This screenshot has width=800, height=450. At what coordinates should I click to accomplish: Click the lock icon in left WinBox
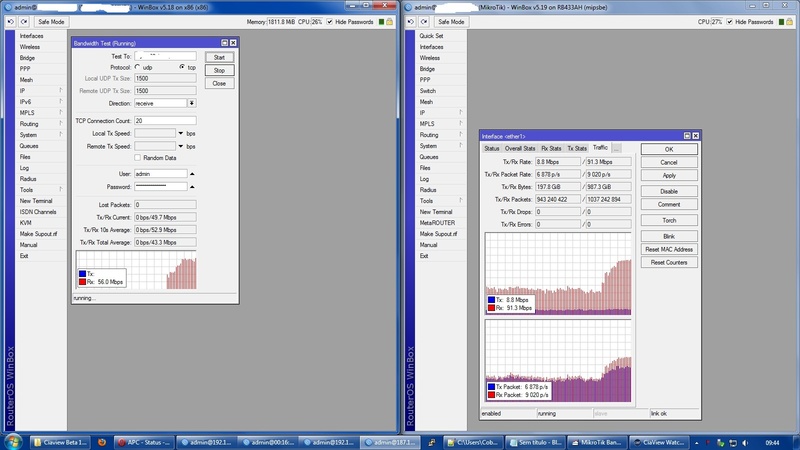point(389,22)
